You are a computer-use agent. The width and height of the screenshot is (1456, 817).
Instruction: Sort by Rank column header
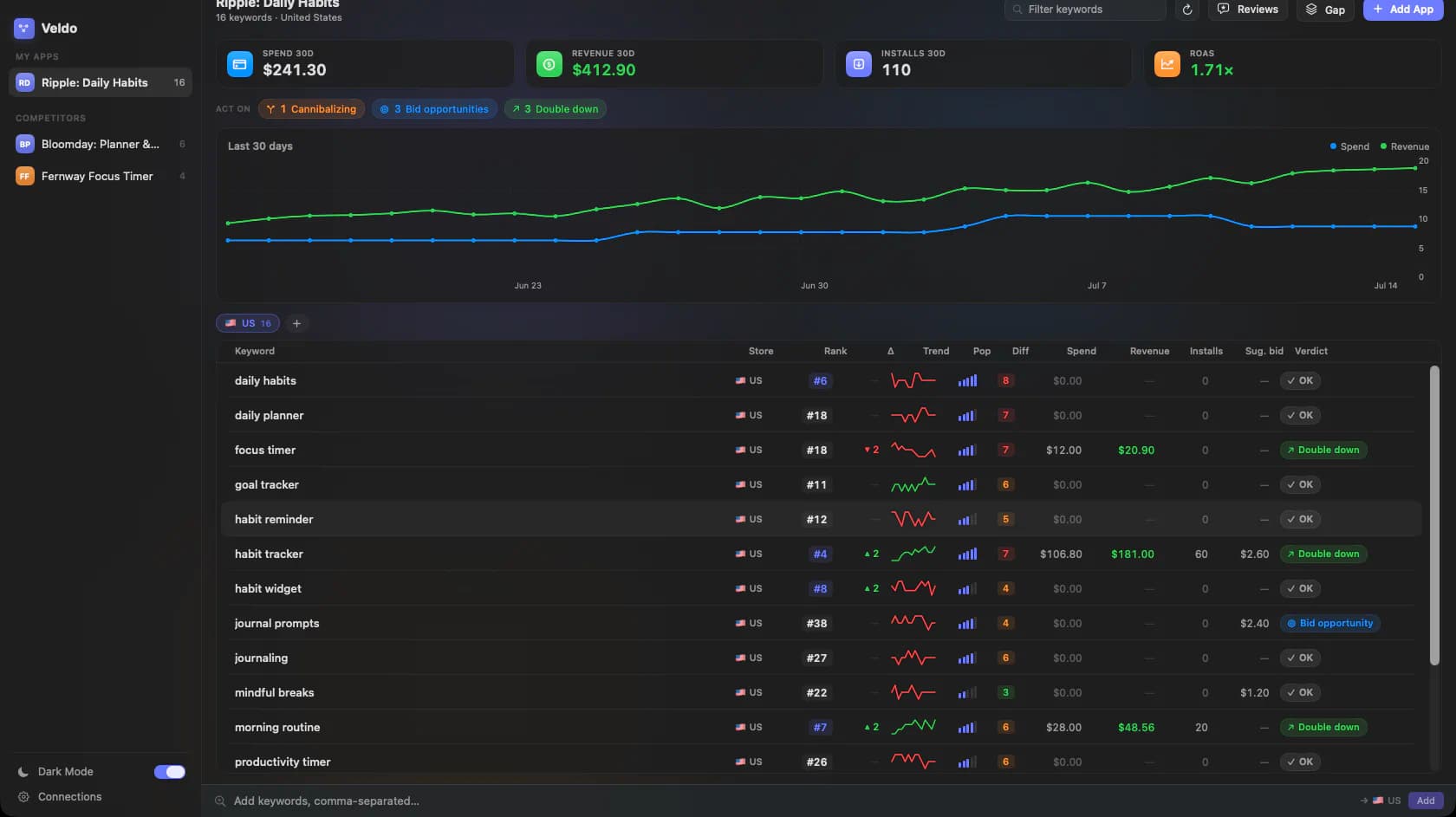coord(835,351)
